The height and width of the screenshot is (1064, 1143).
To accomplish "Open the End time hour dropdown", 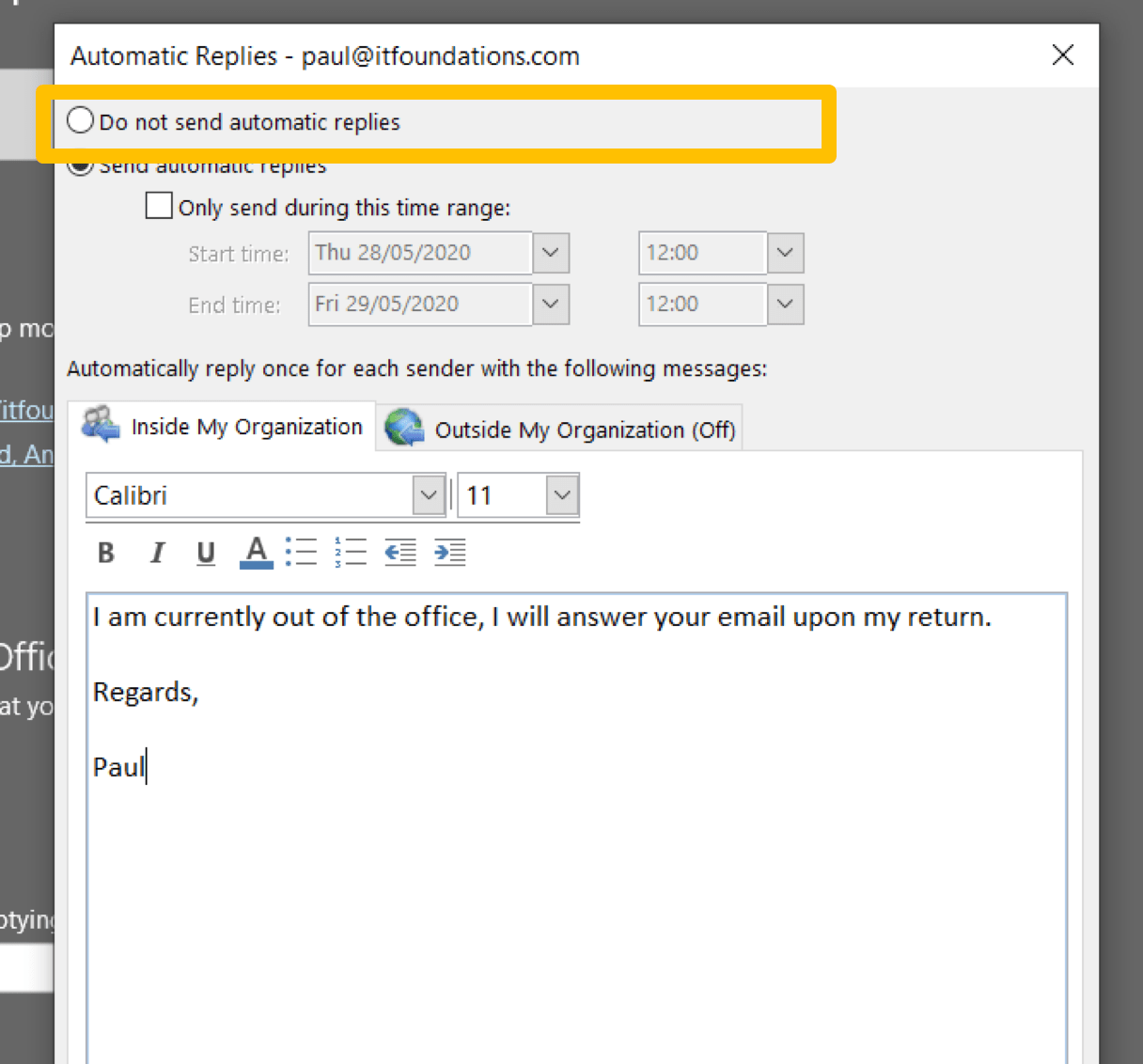I will (x=785, y=305).
